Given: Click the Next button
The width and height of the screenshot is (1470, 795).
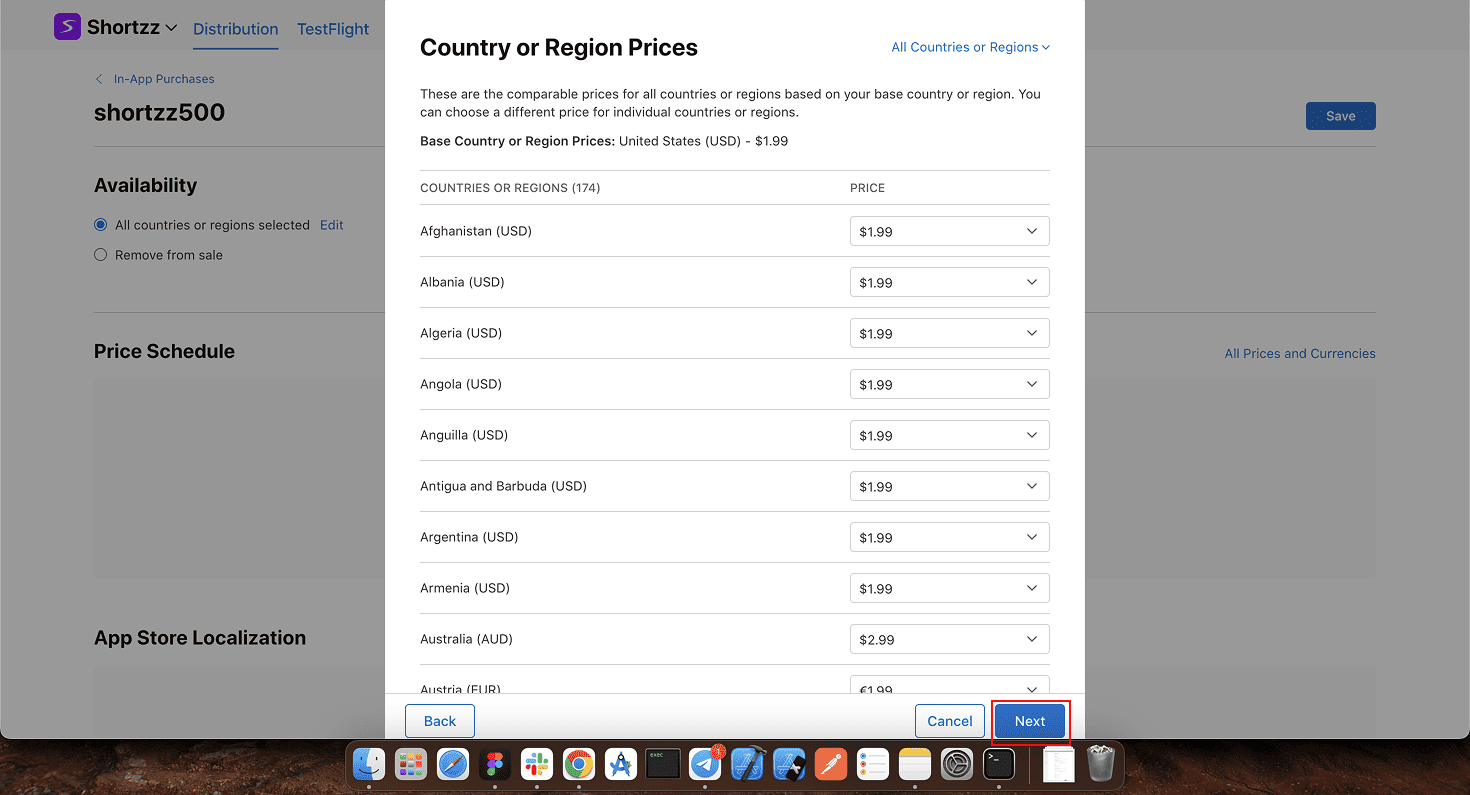Looking at the screenshot, I should pos(1029,721).
